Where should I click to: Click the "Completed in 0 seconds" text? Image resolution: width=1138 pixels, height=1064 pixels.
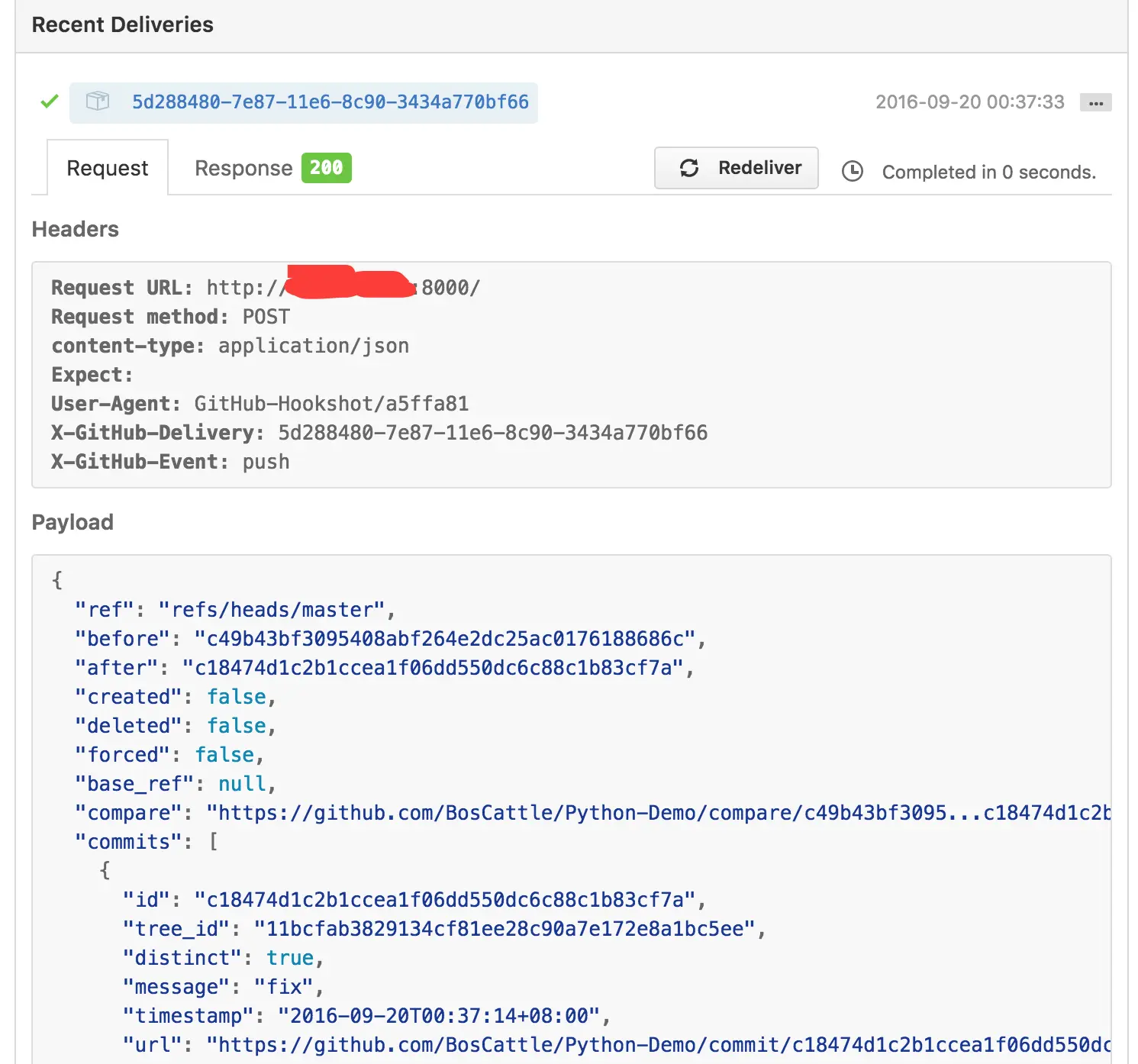click(988, 172)
